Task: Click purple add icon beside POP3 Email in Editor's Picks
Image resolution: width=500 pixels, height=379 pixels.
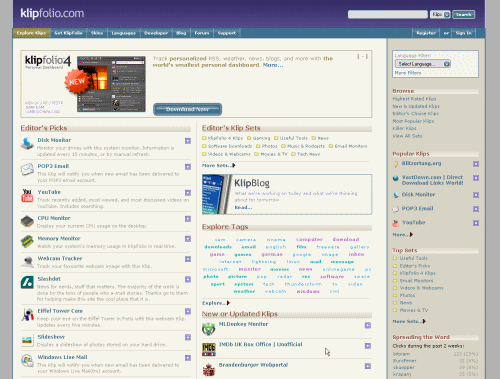Action: point(188,167)
